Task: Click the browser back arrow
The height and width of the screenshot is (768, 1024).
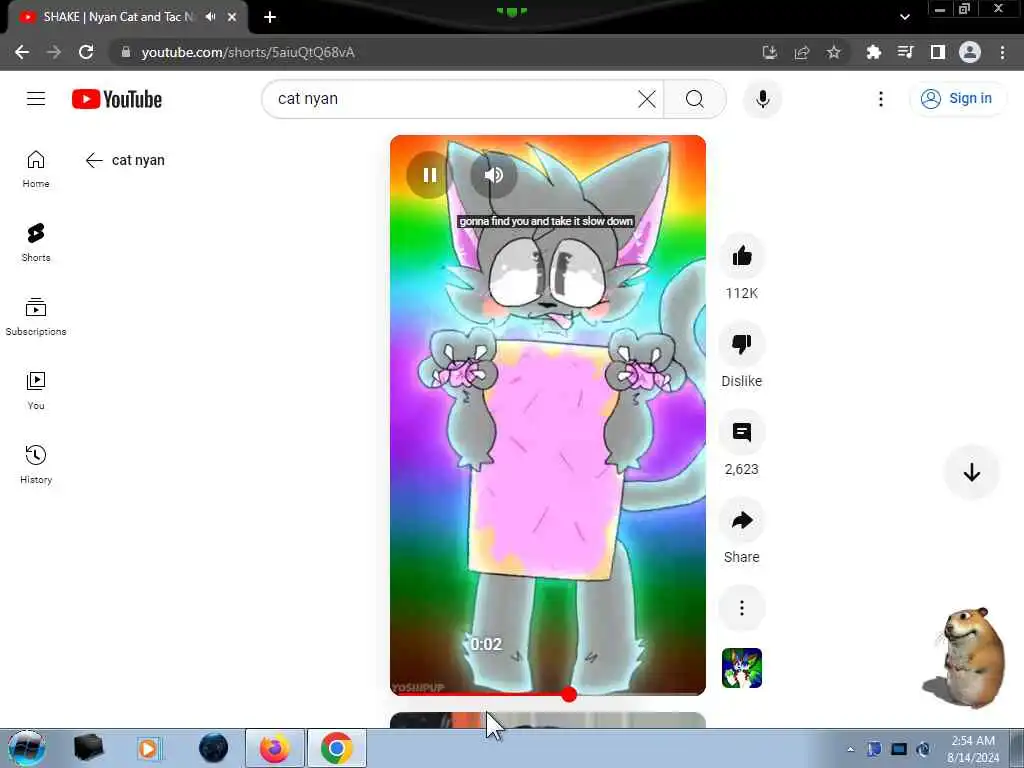Action: click(22, 52)
